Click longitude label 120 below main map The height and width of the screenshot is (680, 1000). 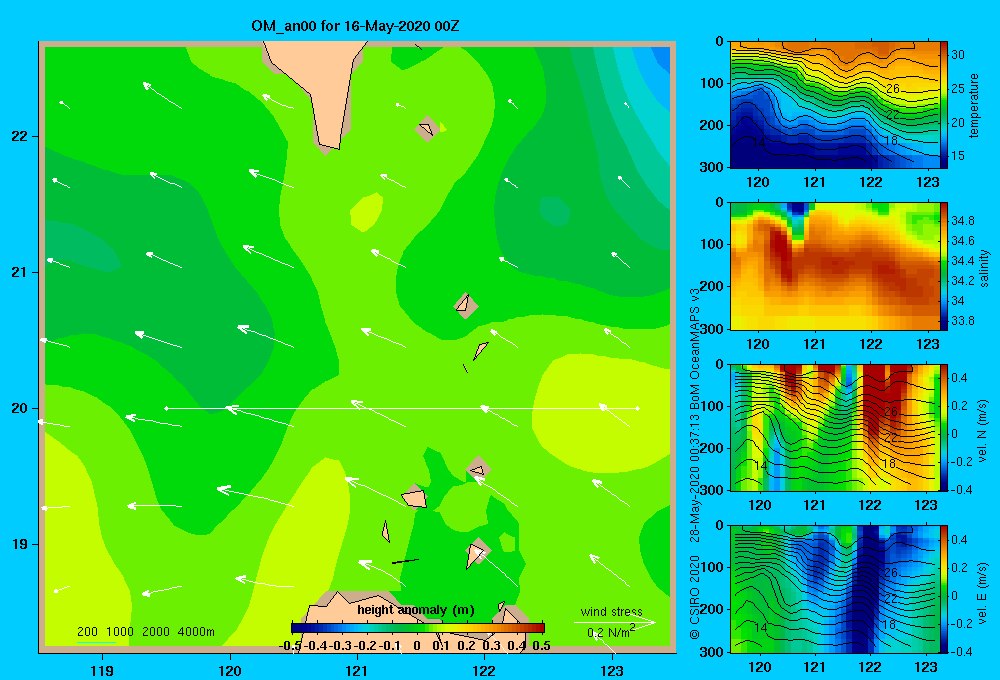(x=230, y=670)
